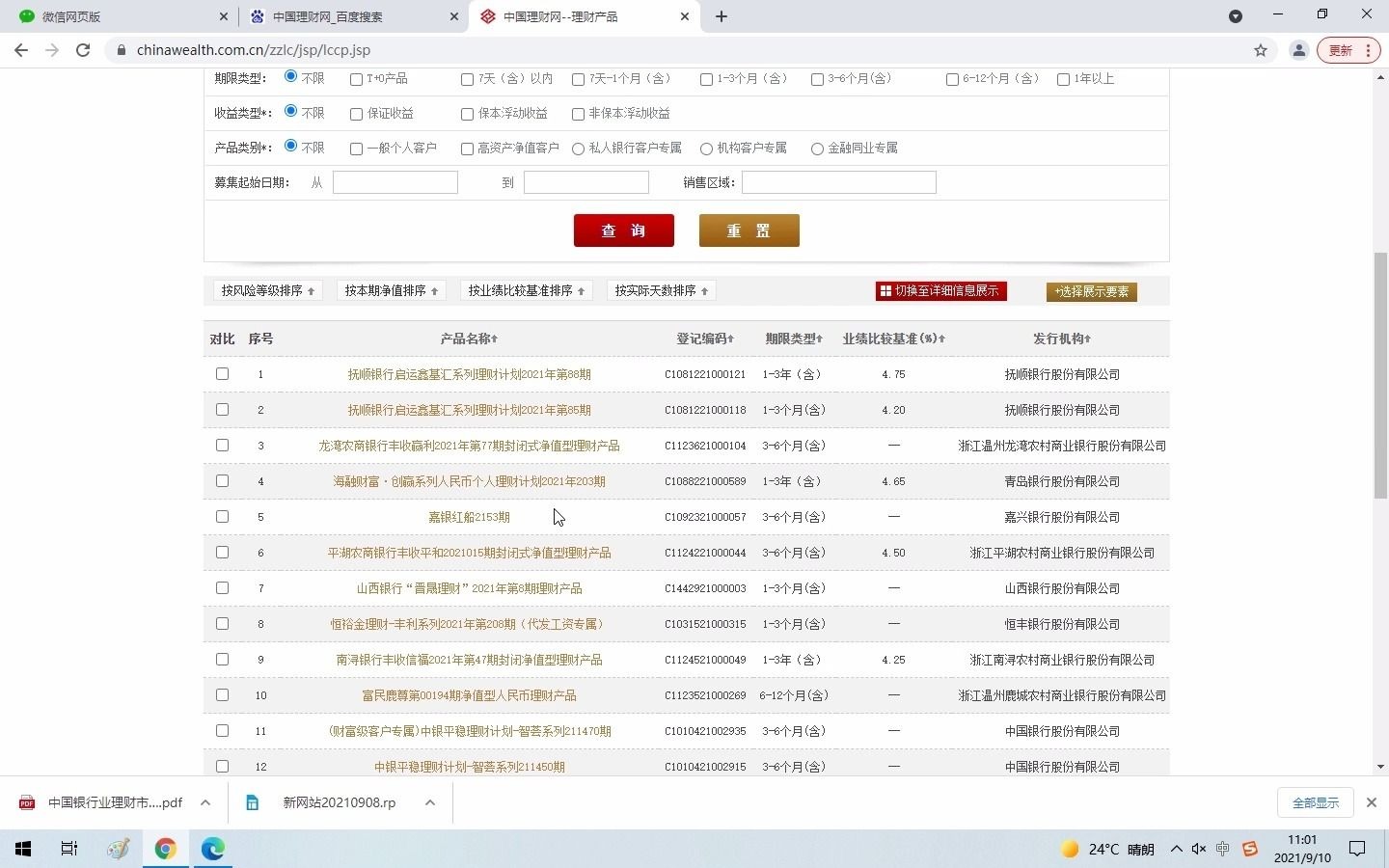Image resolution: width=1389 pixels, height=868 pixels.
Task: Open Chrome from the taskbar
Action: (166, 849)
